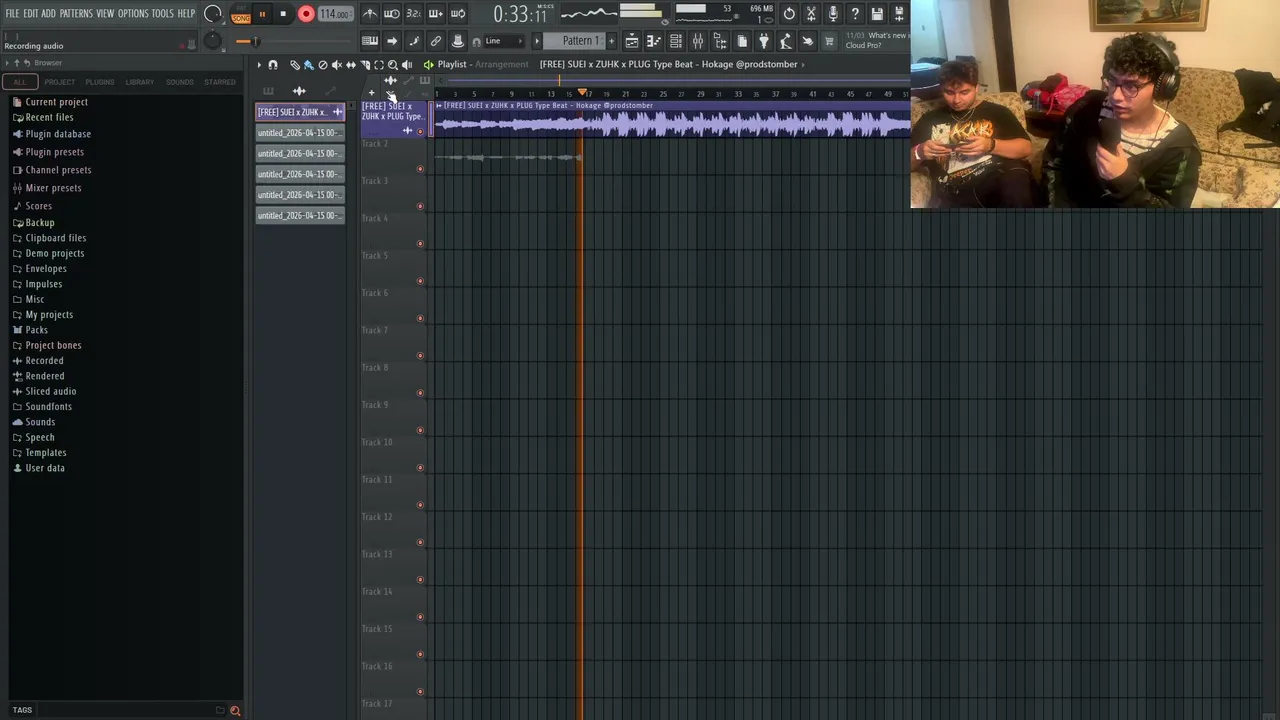
Task: Toggle the Playlist snap magnet
Action: tap(273, 64)
